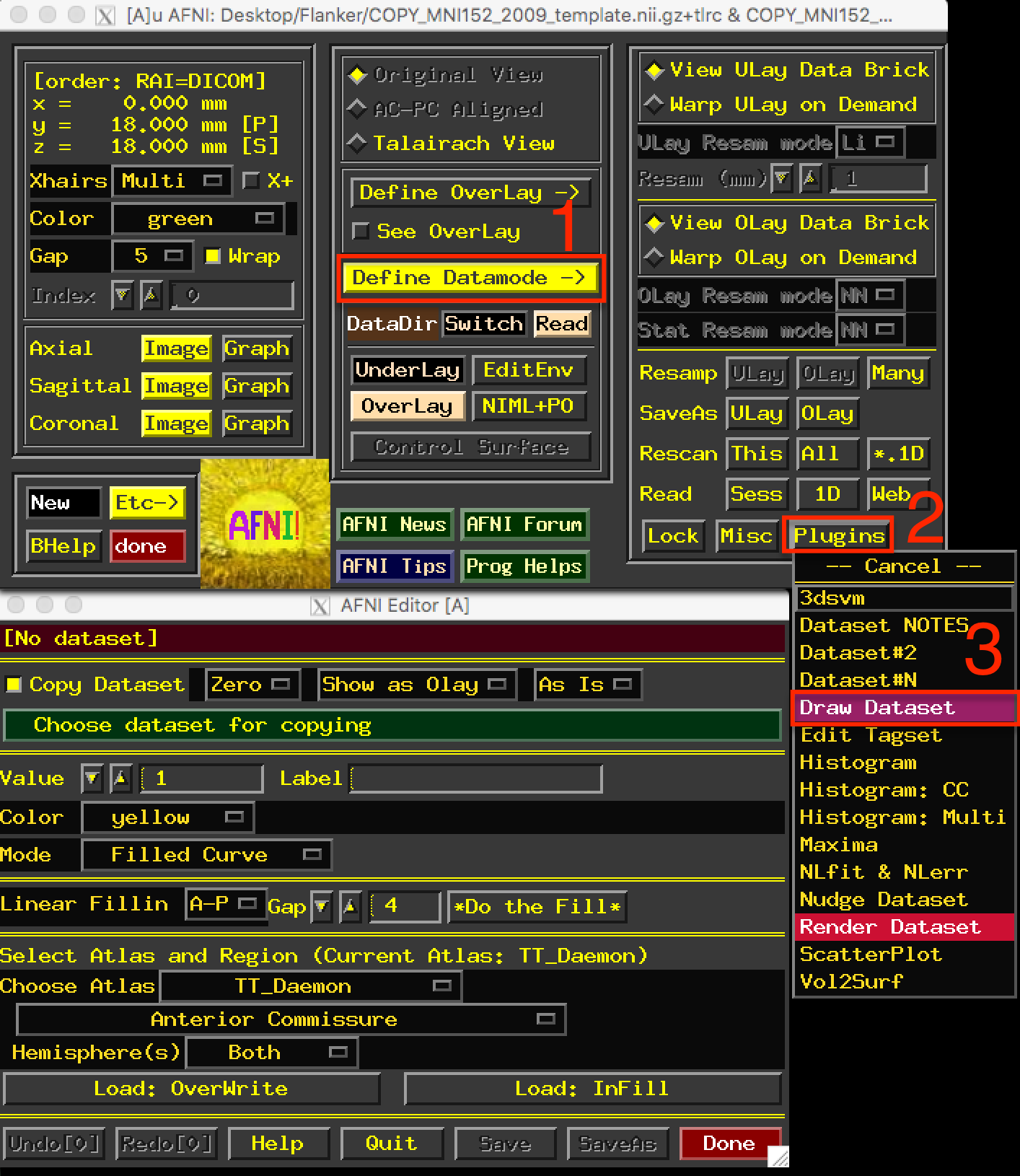Click the UnderLay button
The image size is (1020, 1176).
tap(407, 370)
